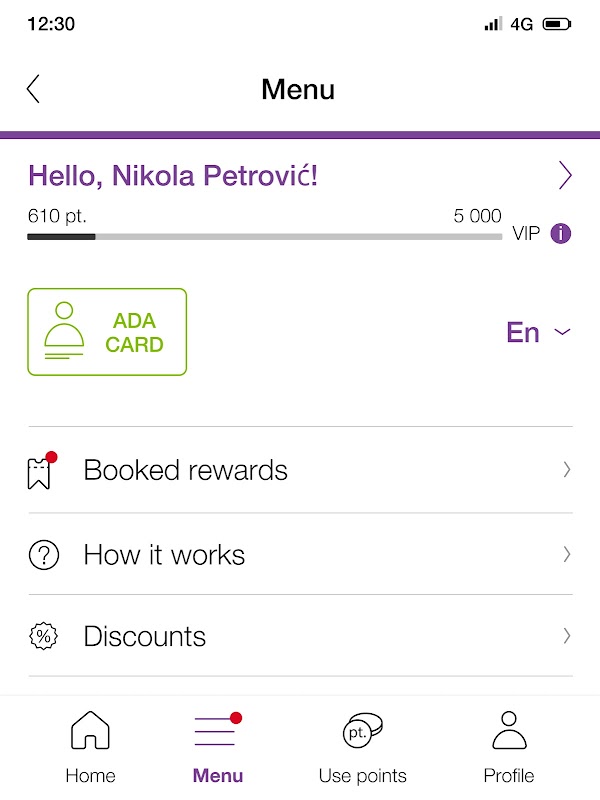Tap the VIP points progress bar
The width and height of the screenshot is (600, 800).
[265, 237]
